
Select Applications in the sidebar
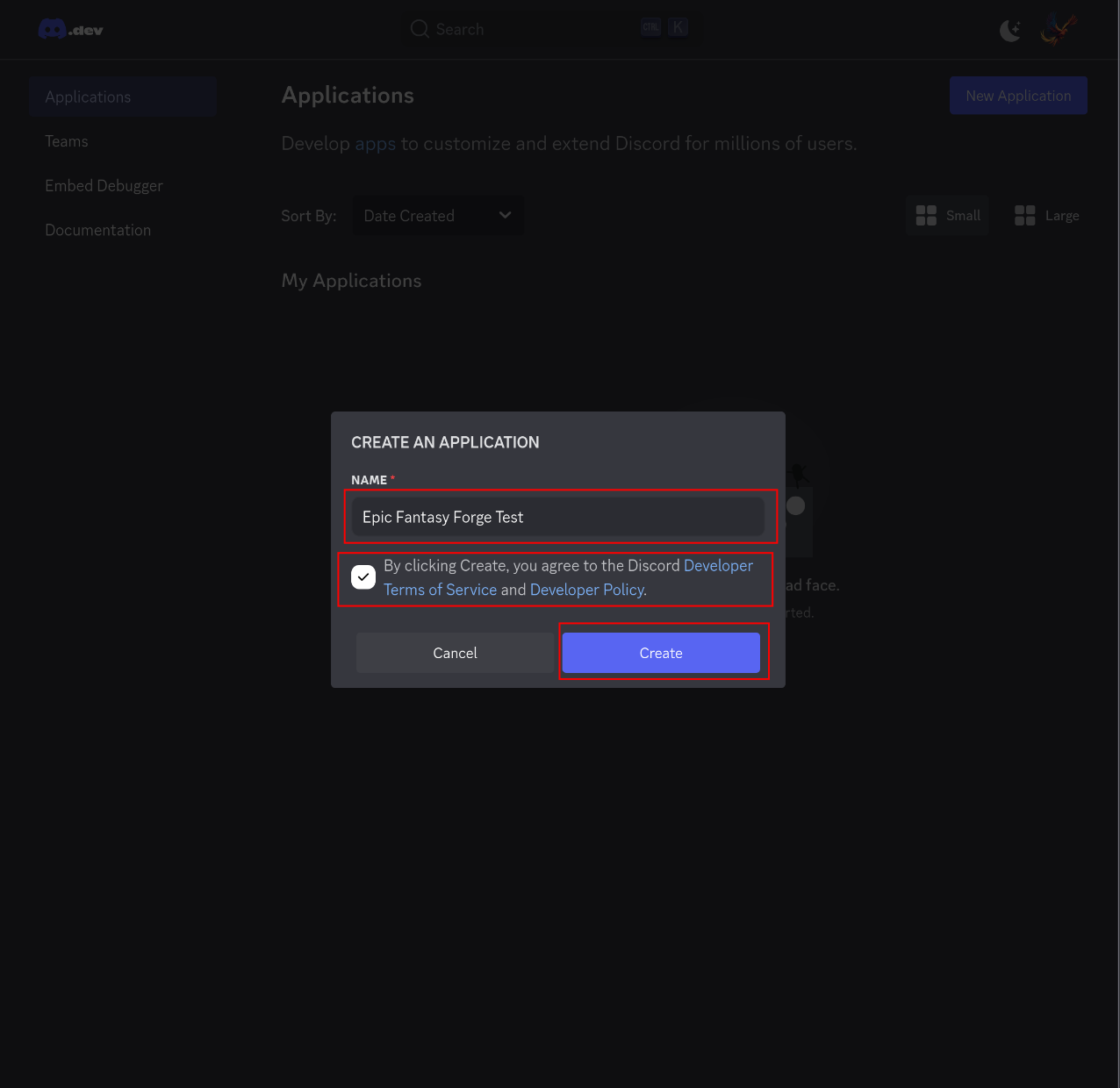88,97
